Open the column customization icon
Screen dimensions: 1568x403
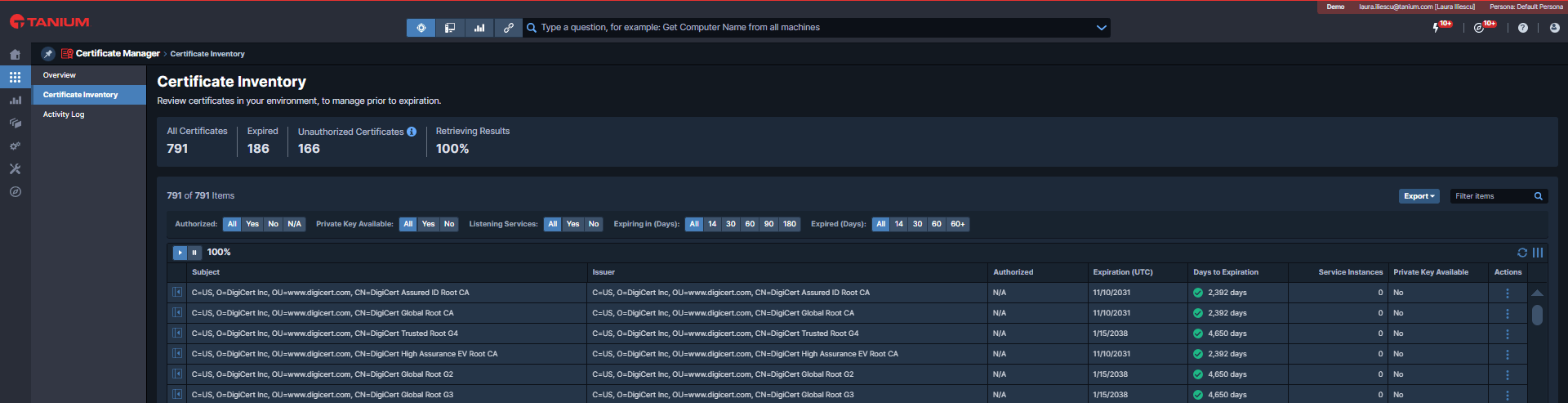1538,253
